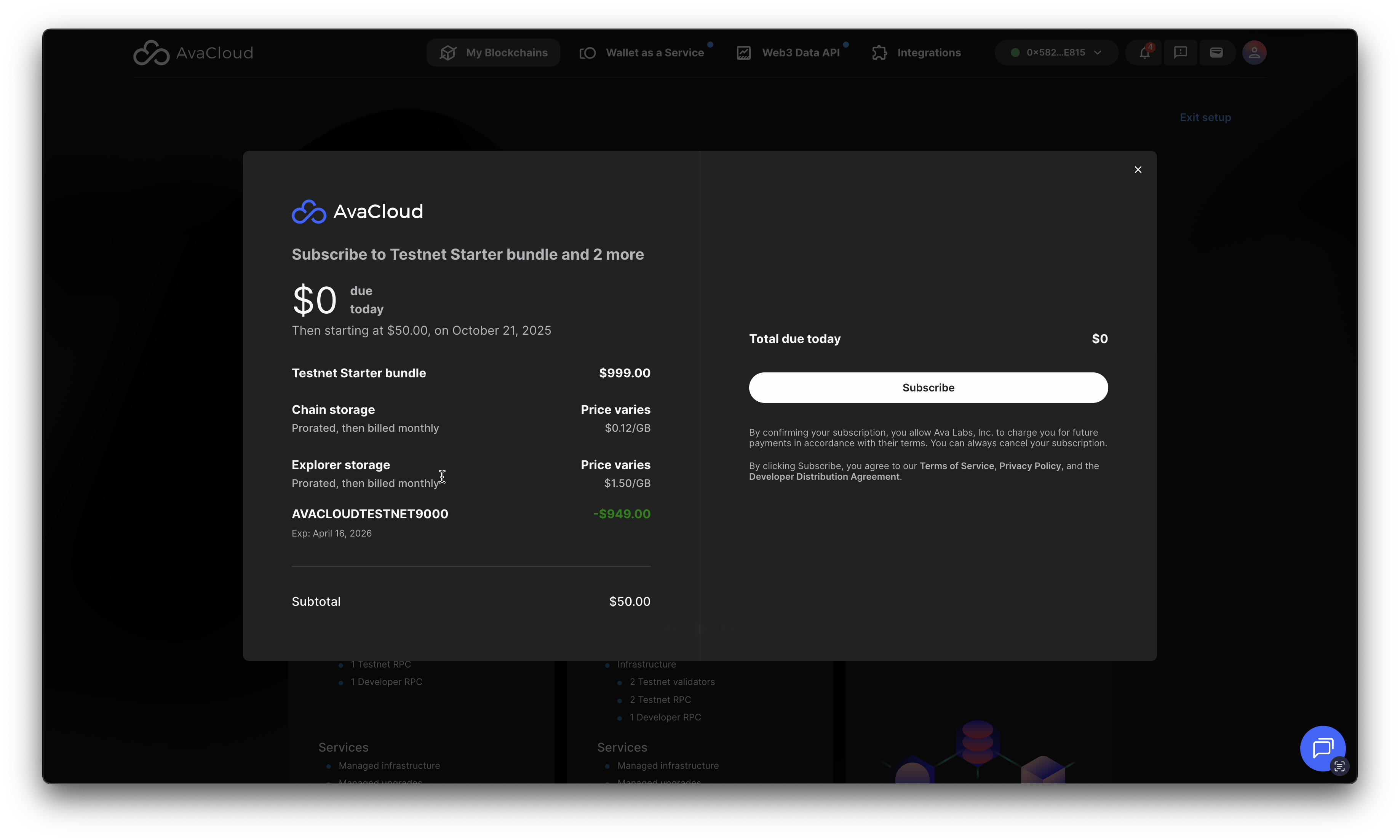Switch to the Web3 Data API tab

click(x=801, y=53)
